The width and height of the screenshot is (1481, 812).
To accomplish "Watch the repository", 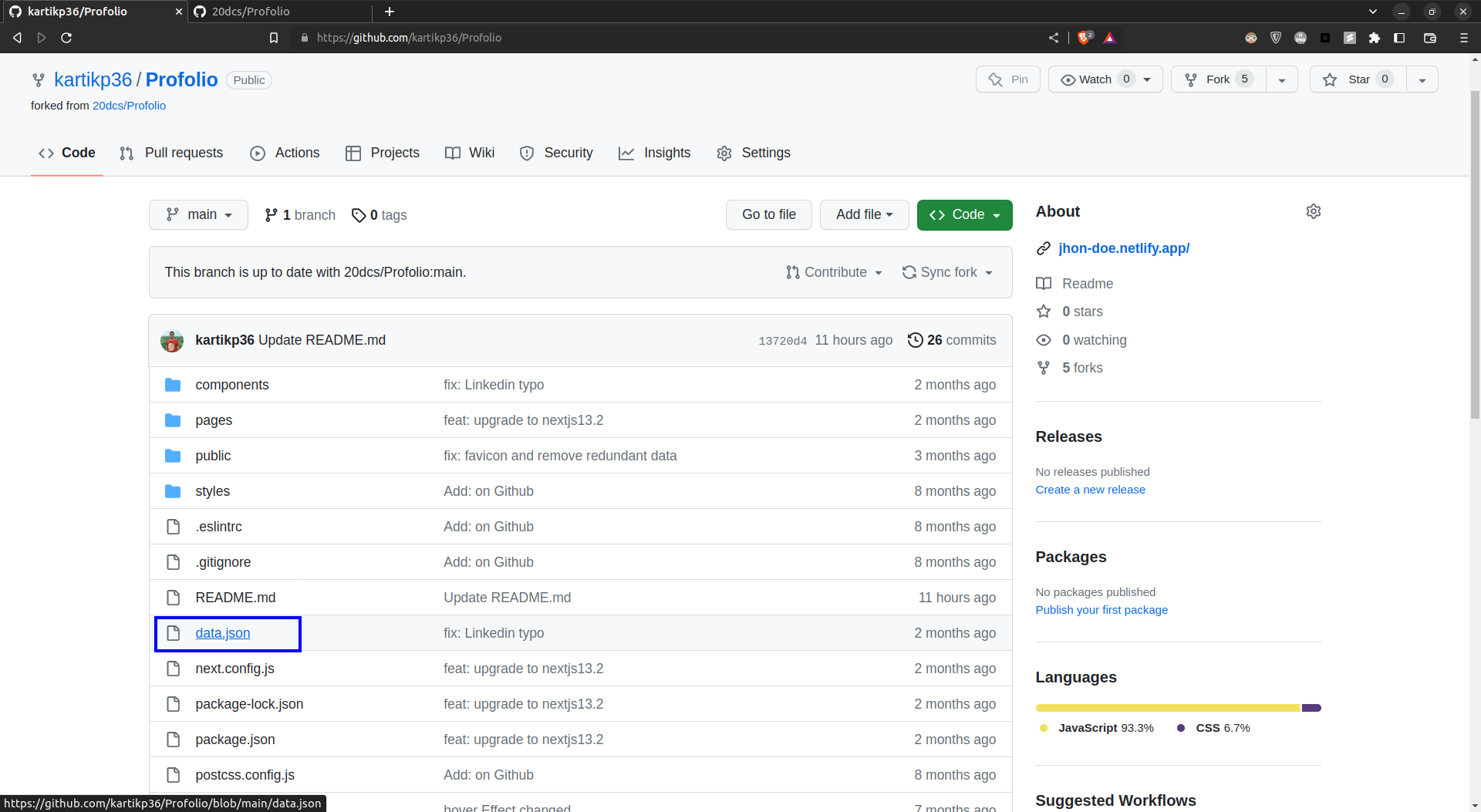I will pyautogui.click(x=1095, y=79).
